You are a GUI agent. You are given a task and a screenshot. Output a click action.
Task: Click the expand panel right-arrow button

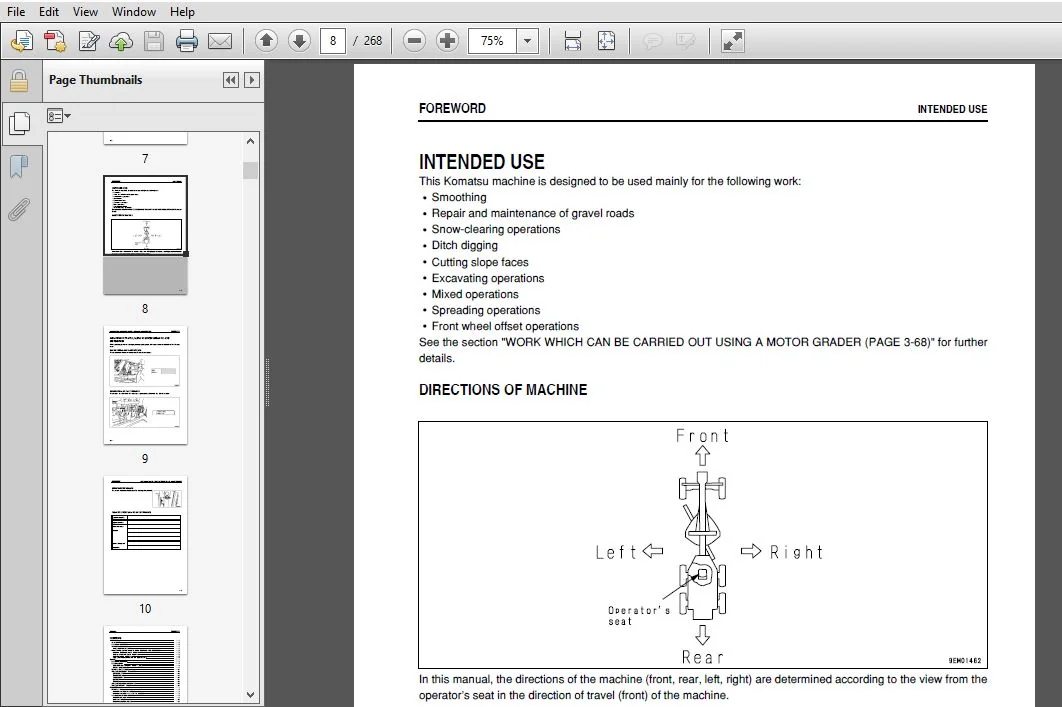tap(251, 80)
